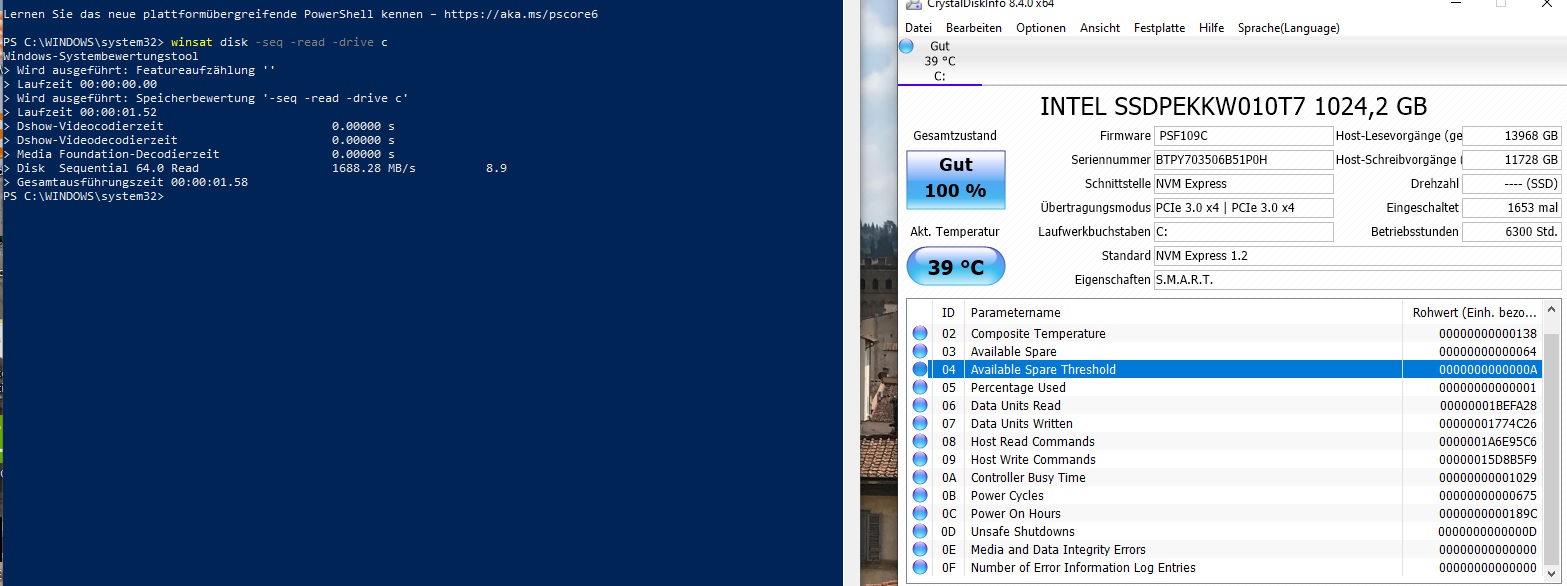Select the C: drive status orb at top
Viewport: 1567px width, 586px height.
pyautogui.click(x=906, y=46)
